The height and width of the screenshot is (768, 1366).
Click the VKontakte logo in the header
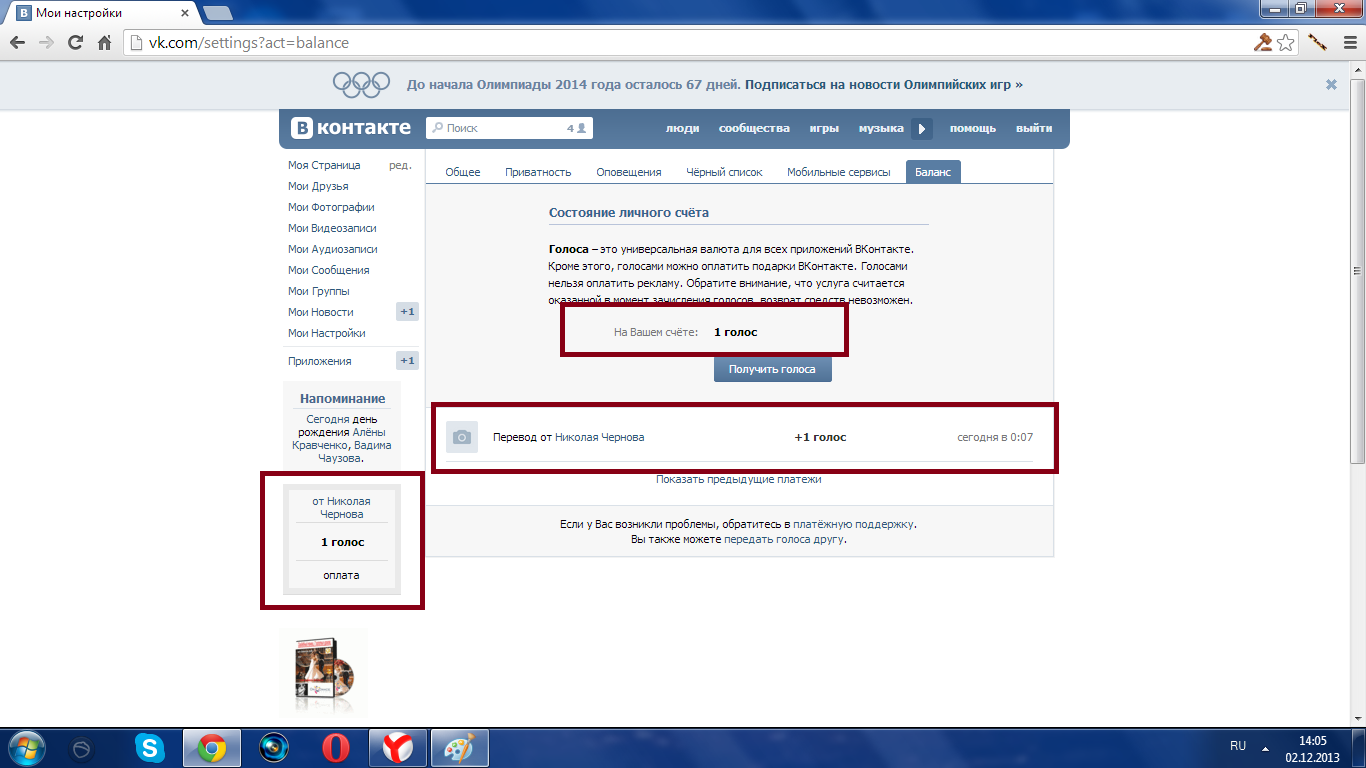(351, 128)
